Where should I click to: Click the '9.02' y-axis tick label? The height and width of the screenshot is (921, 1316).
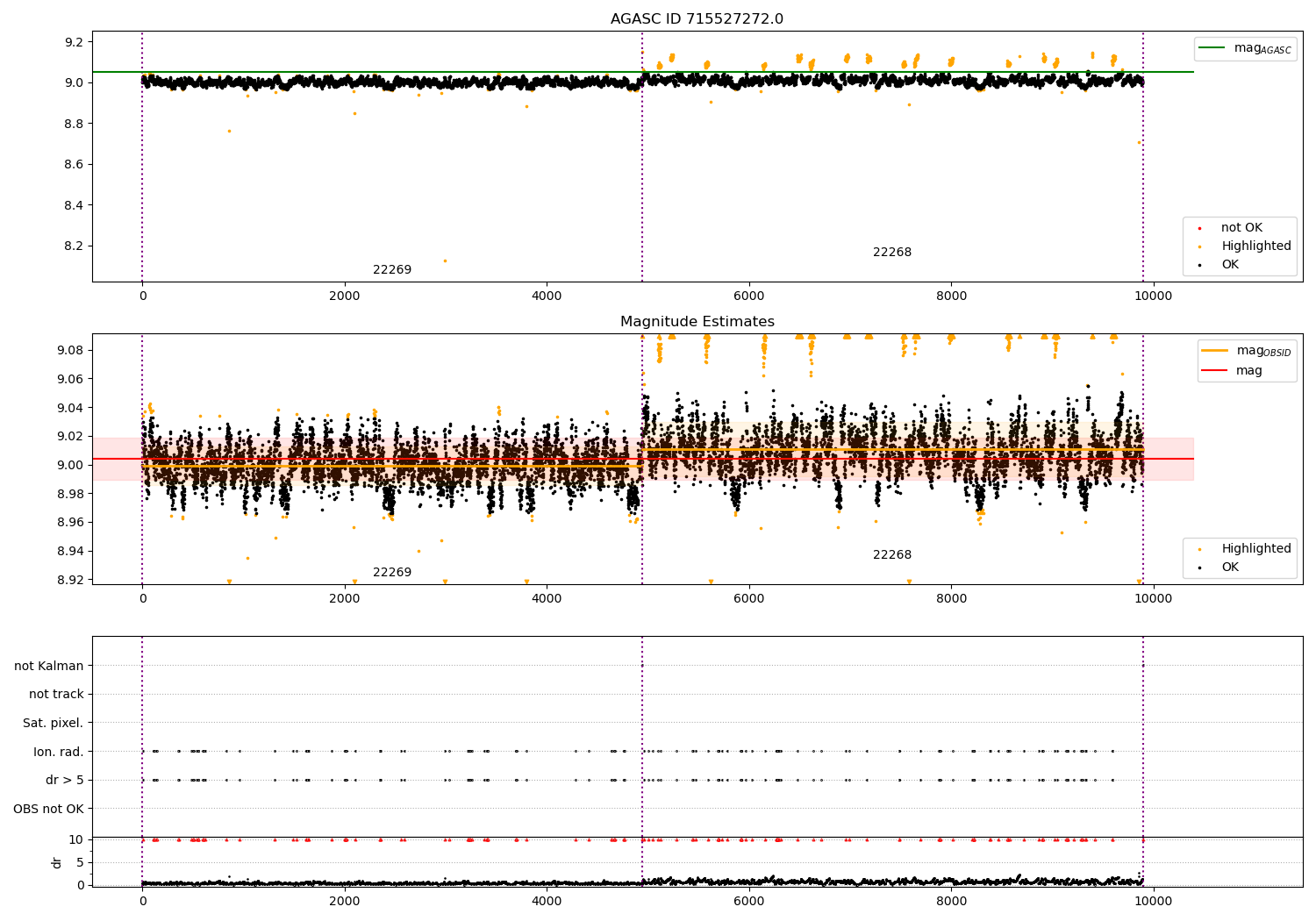pos(70,437)
